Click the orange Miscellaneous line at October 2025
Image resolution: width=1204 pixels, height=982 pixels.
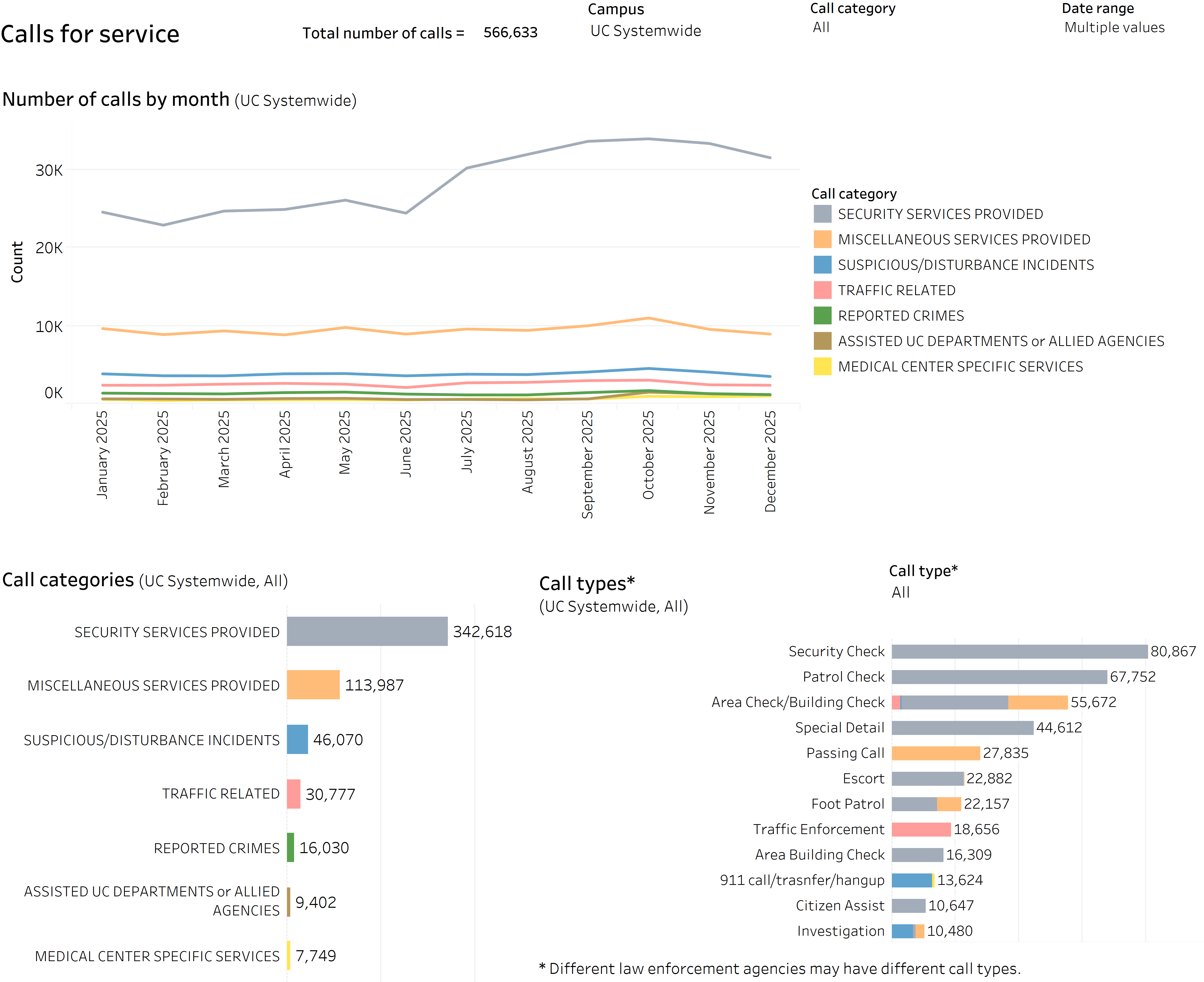click(649, 318)
